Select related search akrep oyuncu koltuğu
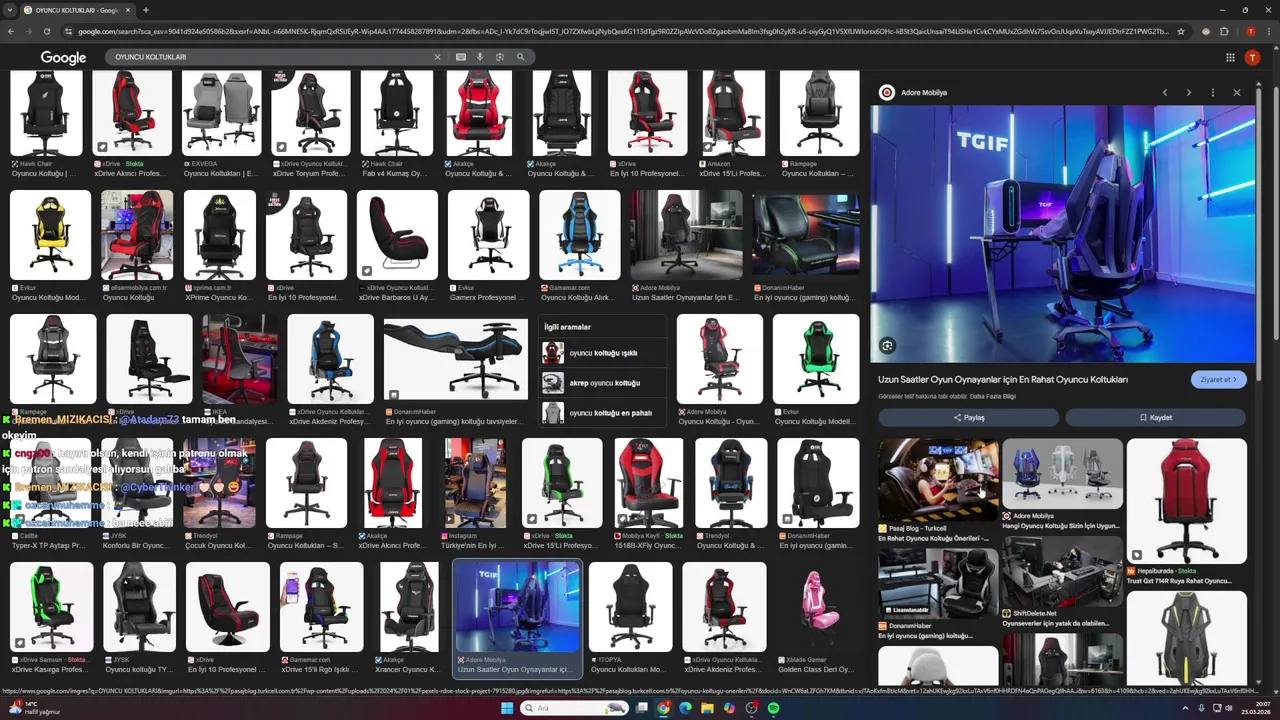 pos(603,383)
